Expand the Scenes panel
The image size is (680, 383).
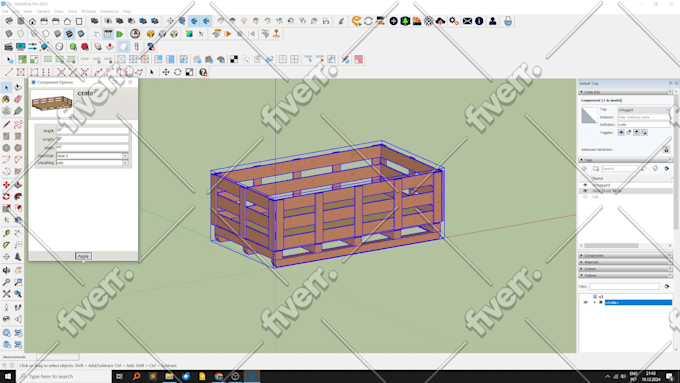click(x=582, y=269)
